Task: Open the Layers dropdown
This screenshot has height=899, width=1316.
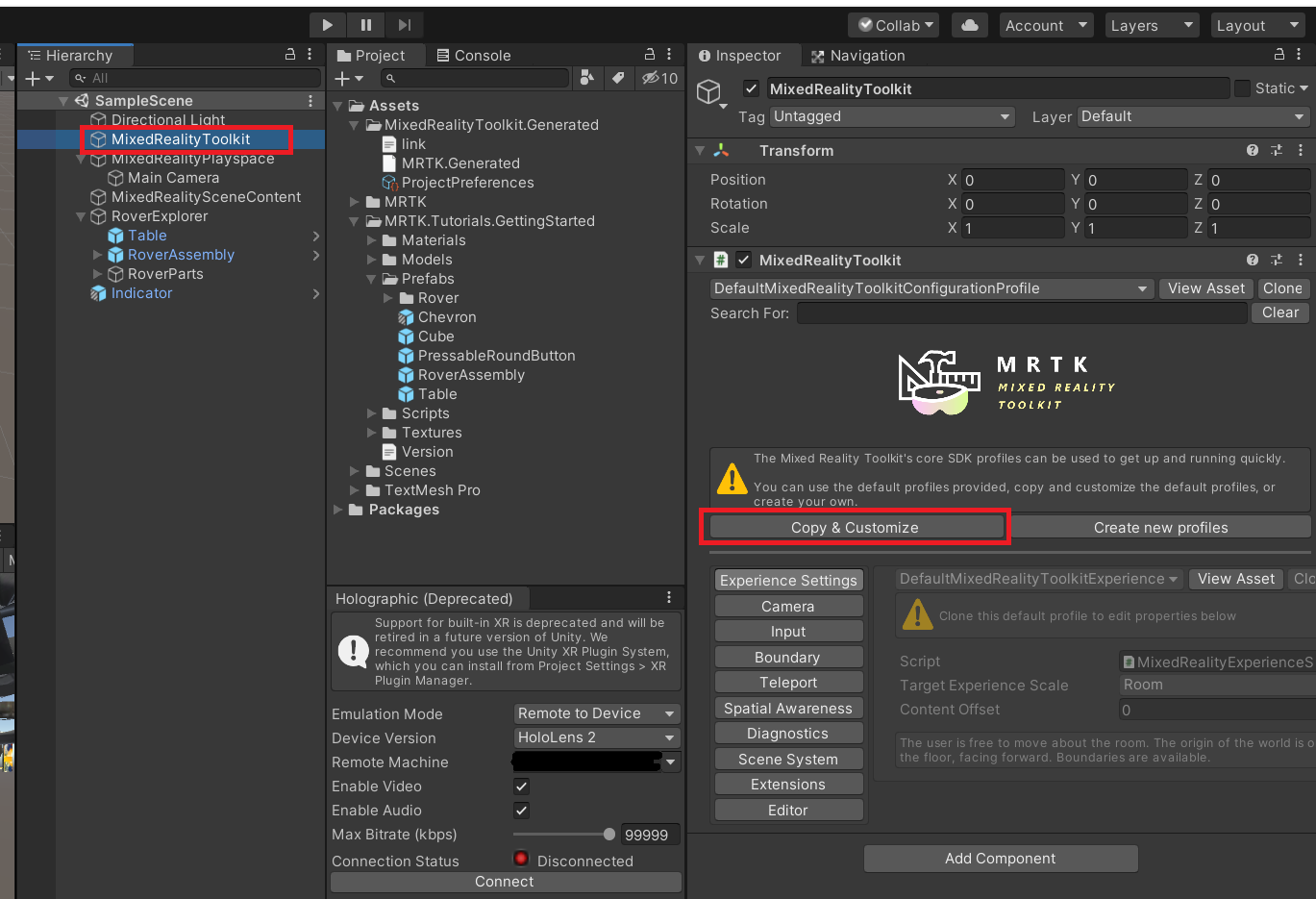Action: pyautogui.click(x=1152, y=25)
